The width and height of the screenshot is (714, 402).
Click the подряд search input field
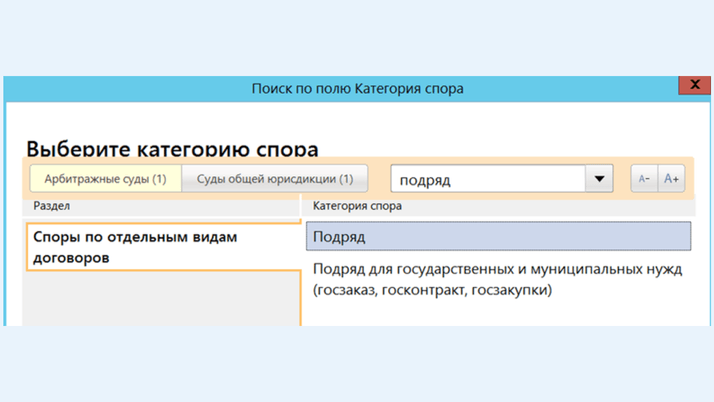(488, 179)
